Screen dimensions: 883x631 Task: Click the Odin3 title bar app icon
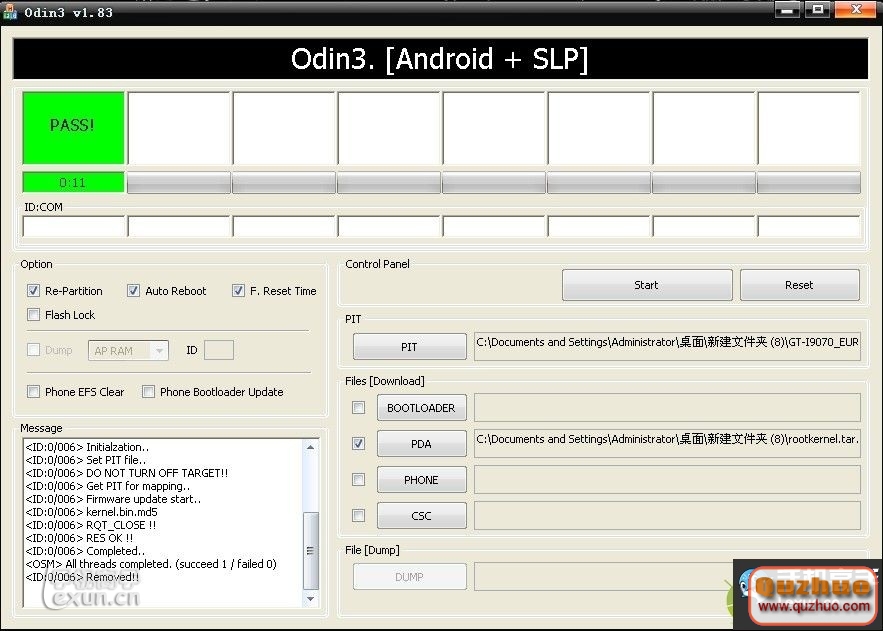[10, 12]
